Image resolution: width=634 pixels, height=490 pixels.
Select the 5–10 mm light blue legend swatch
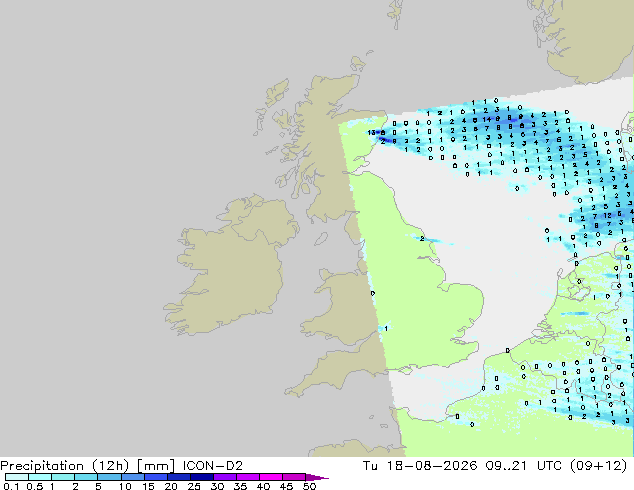pyautogui.click(x=109, y=477)
